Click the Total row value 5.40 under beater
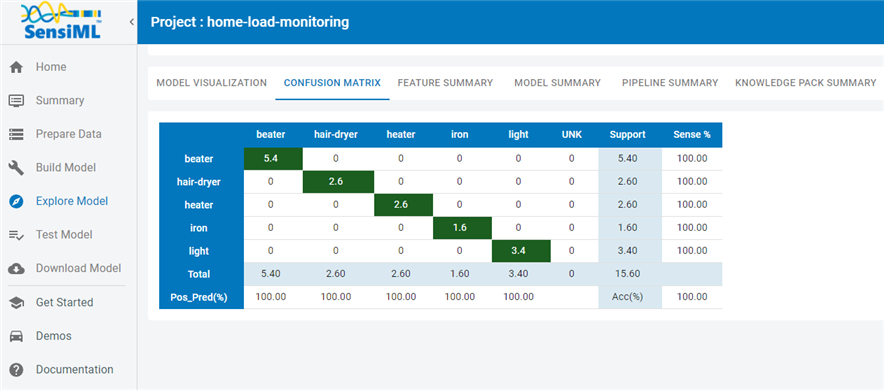 pos(271,274)
